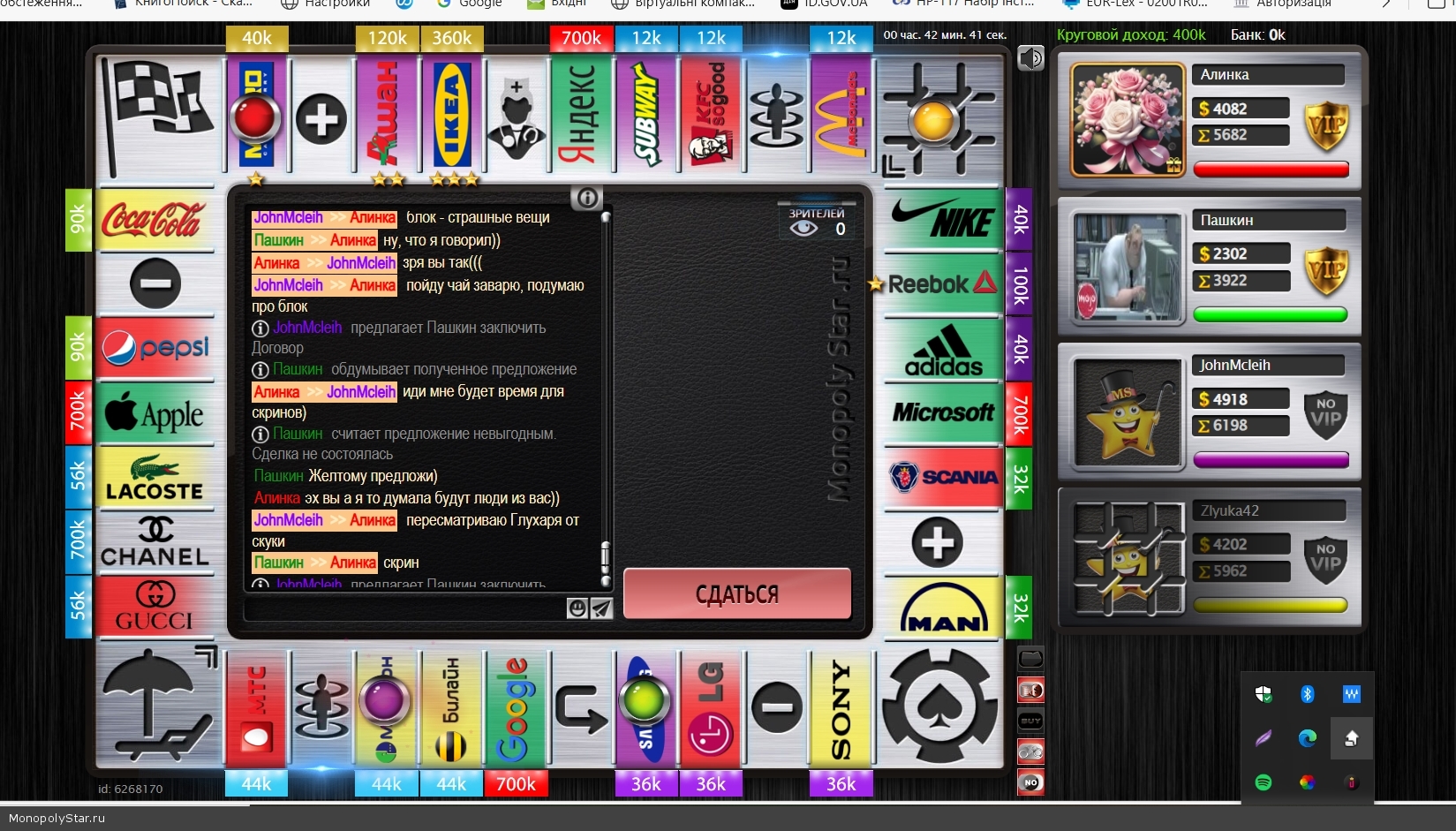Open Алинка's rose avatar
The image size is (1456, 831).
coord(1127,120)
